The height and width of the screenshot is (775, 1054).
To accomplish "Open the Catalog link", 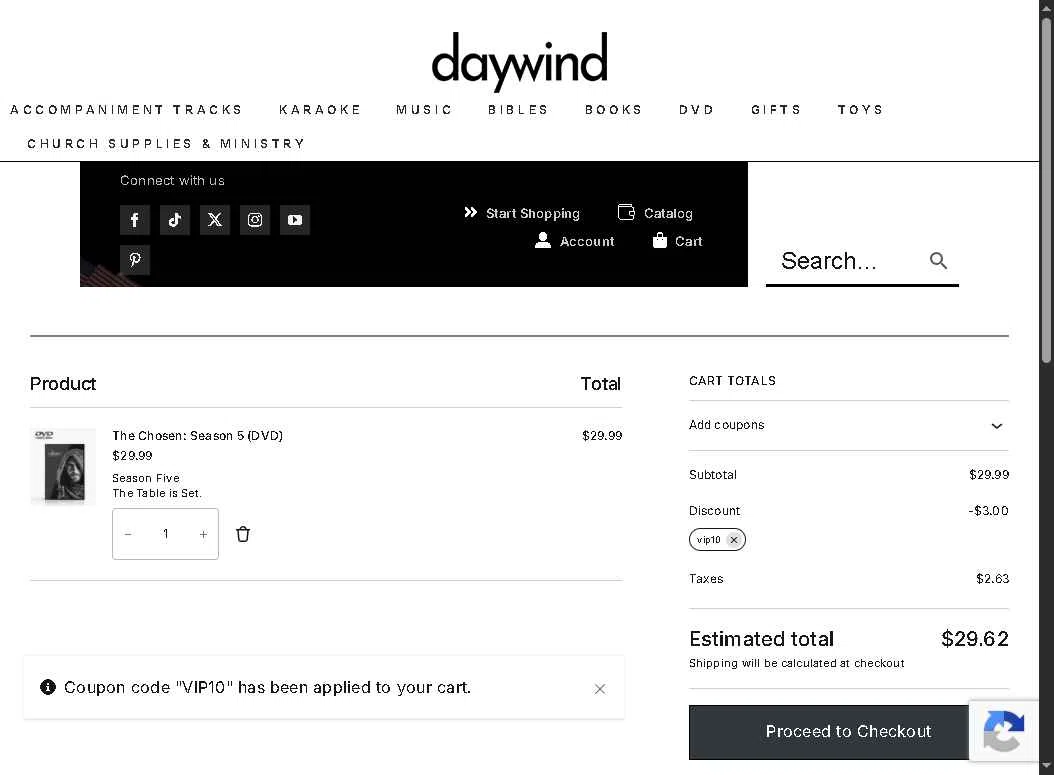I will click(655, 213).
